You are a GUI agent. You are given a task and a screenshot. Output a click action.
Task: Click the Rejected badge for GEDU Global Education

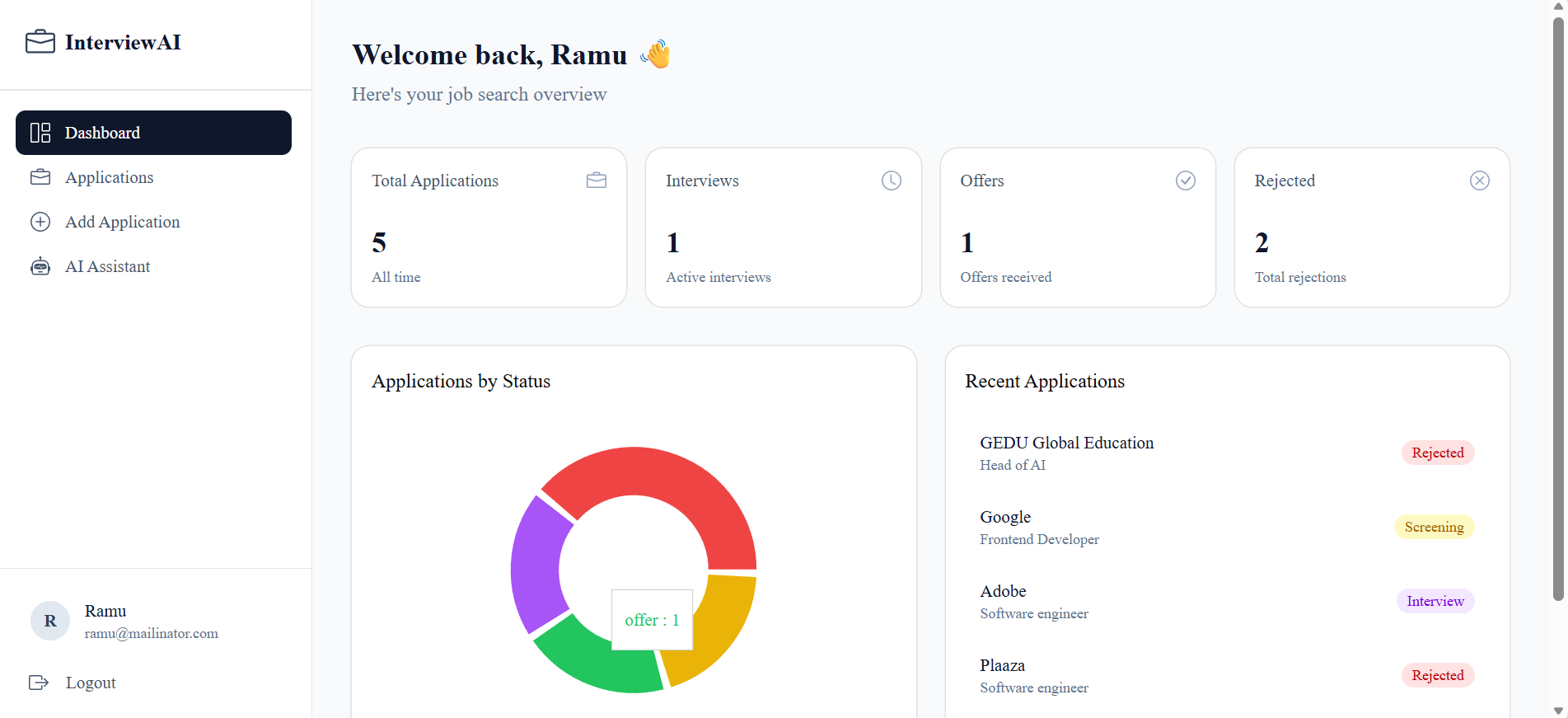(x=1438, y=453)
